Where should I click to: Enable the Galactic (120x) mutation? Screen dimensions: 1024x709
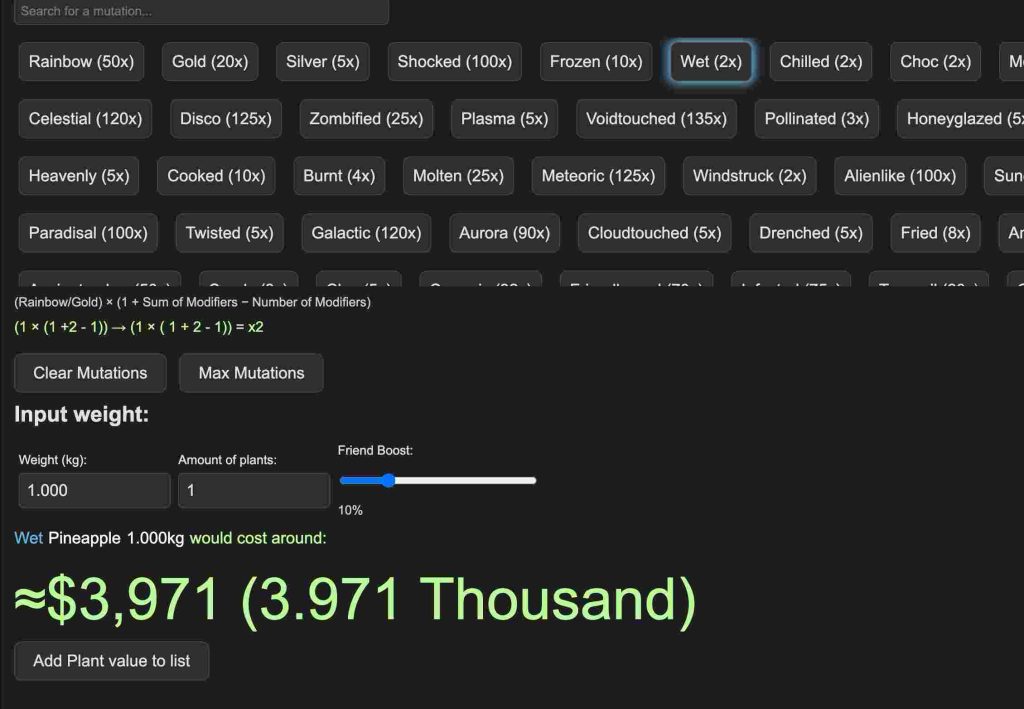(366, 233)
